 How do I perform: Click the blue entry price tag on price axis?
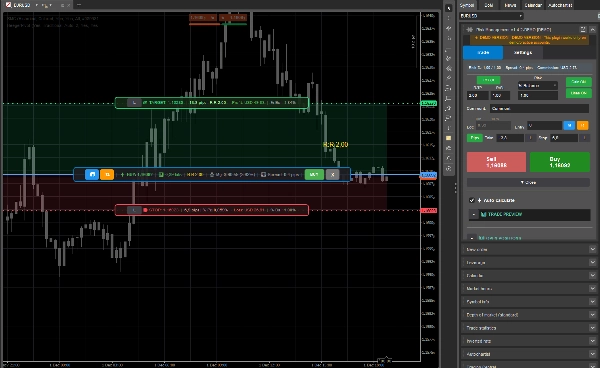[429, 175]
